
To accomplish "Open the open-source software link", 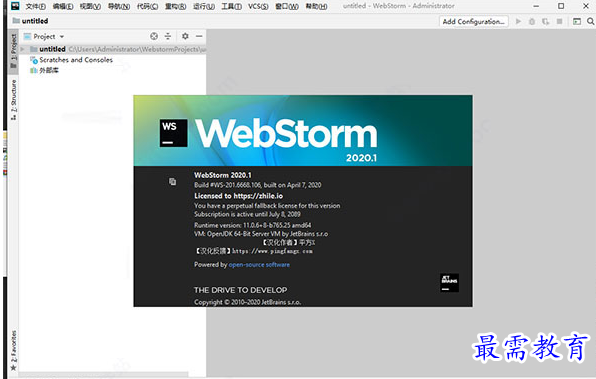I will 259,265.
